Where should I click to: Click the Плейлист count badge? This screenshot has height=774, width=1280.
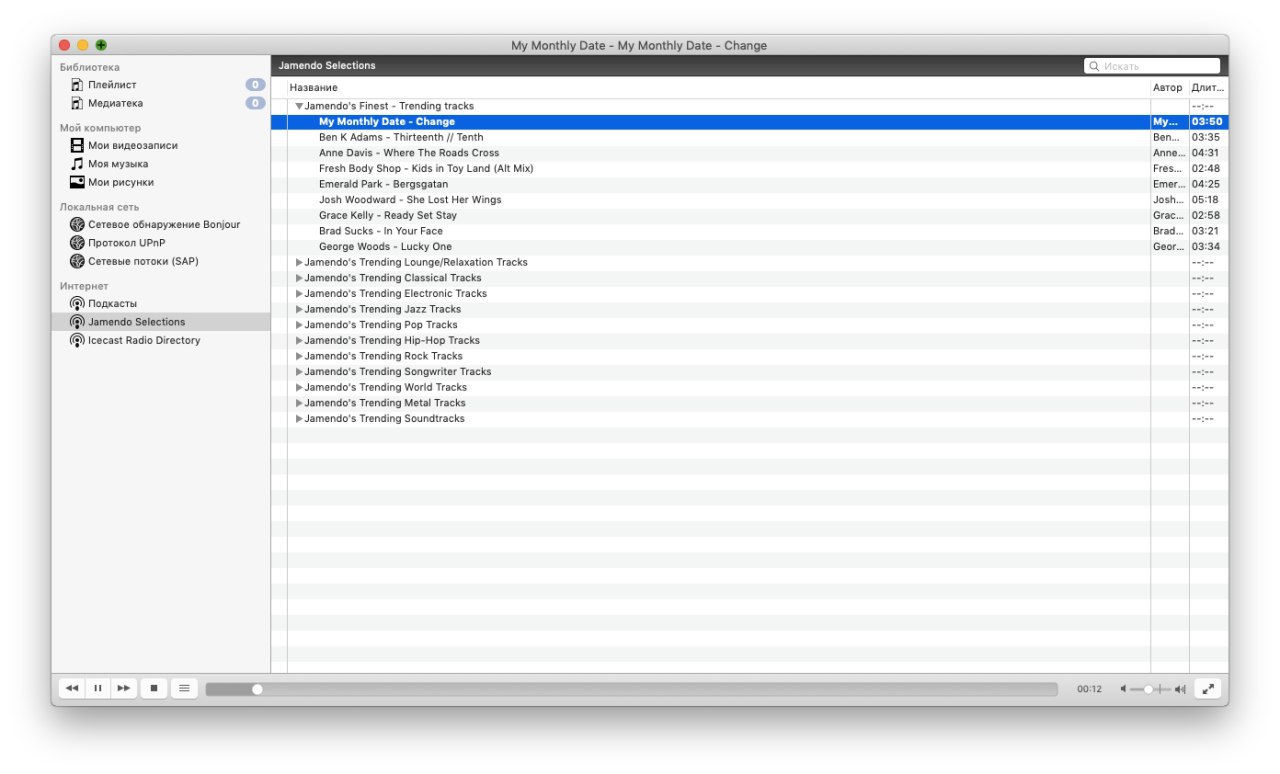coord(255,85)
